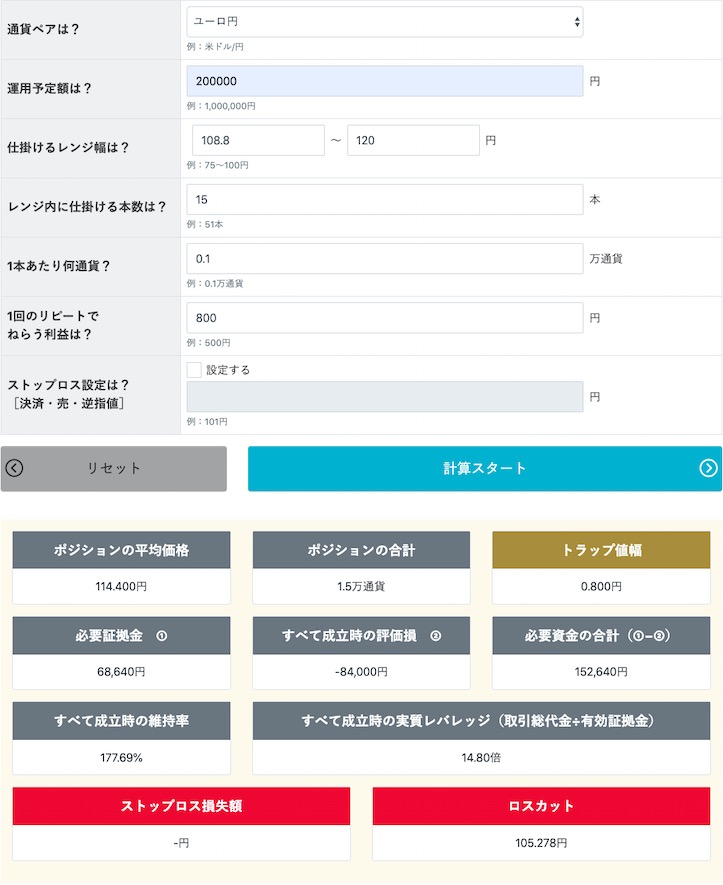This screenshot has height=885, width=723.
Task: Click the すべて成立時の評価損 header
Action: pyautogui.click(x=361, y=636)
